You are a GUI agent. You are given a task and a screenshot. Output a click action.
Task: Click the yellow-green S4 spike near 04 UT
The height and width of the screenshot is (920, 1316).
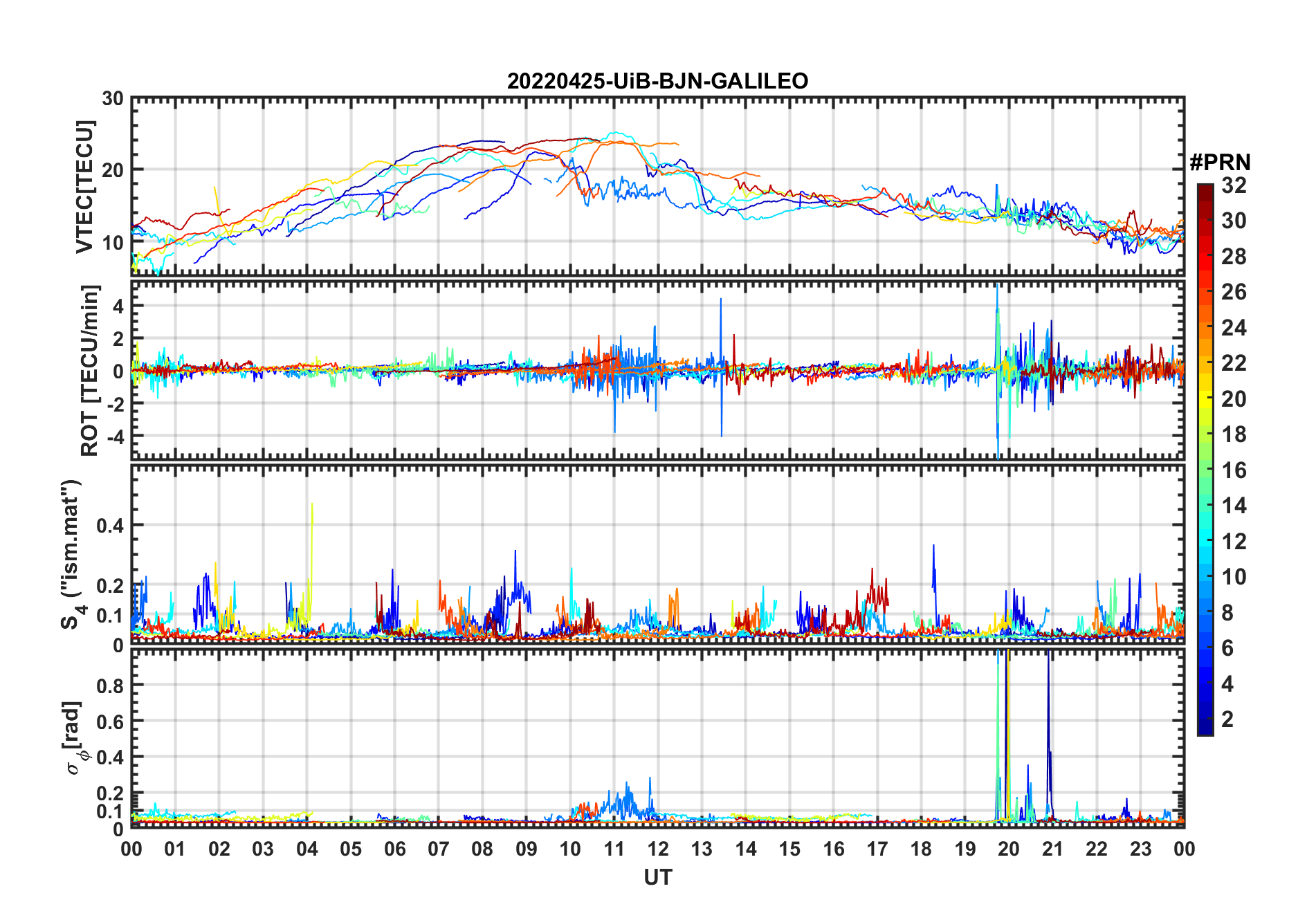[312, 526]
